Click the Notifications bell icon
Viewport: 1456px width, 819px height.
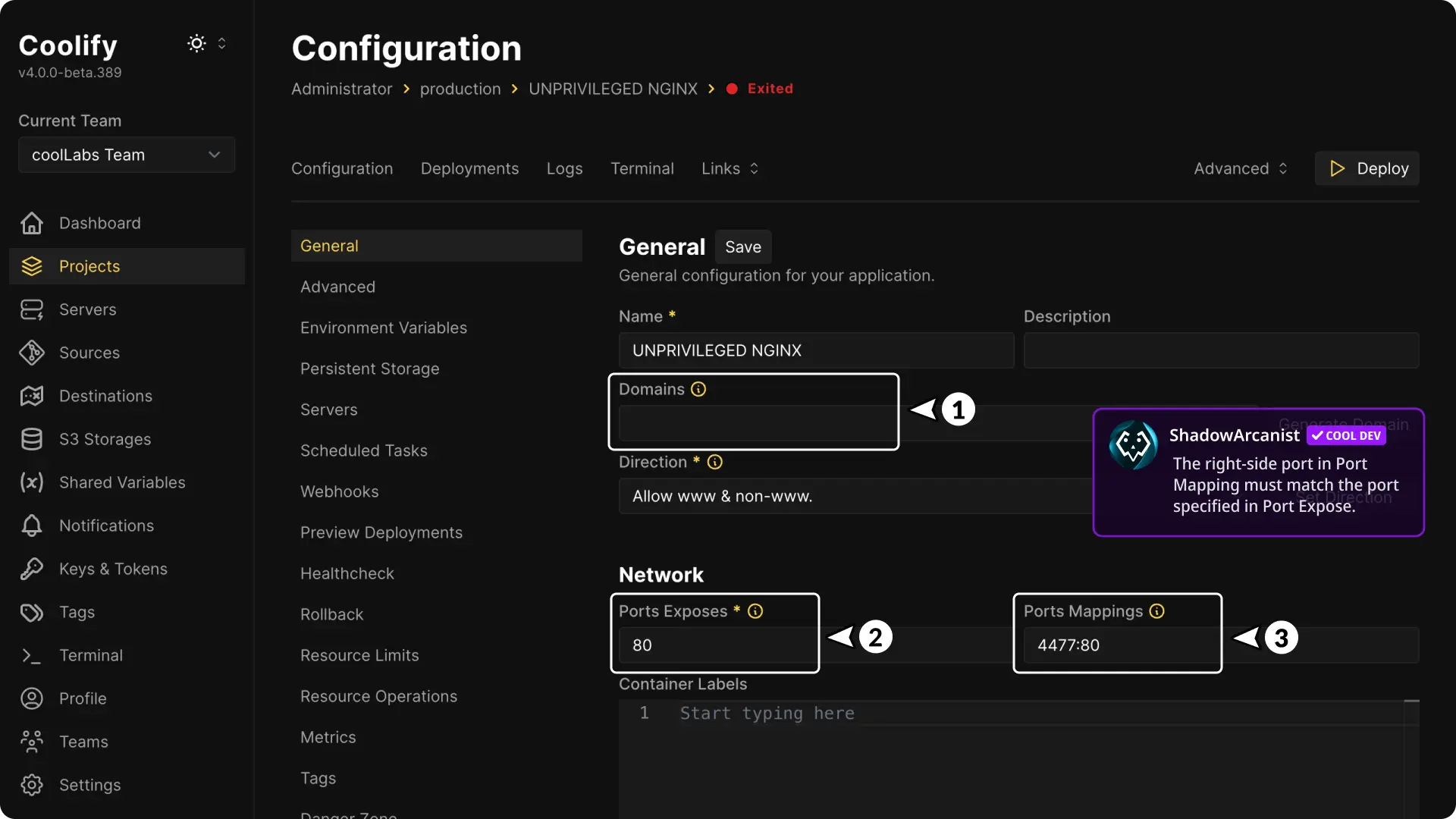(x=32, y=526)
